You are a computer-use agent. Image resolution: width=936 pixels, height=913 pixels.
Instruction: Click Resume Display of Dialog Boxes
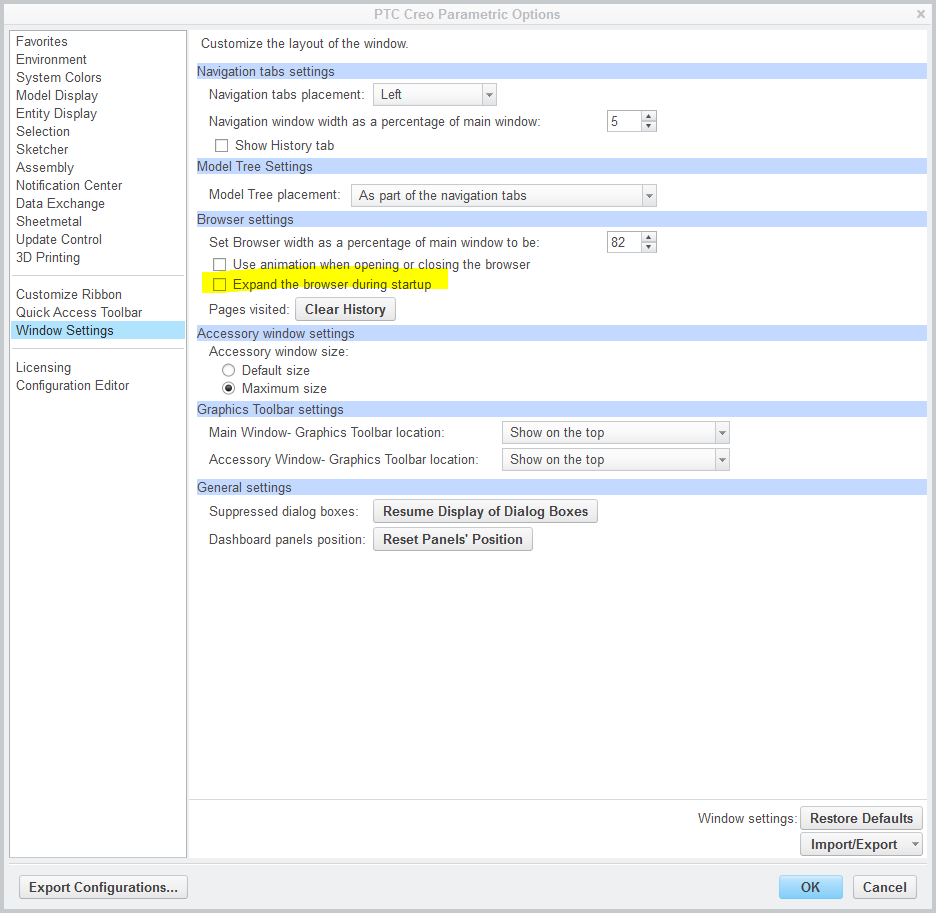[x=485, y=511]
